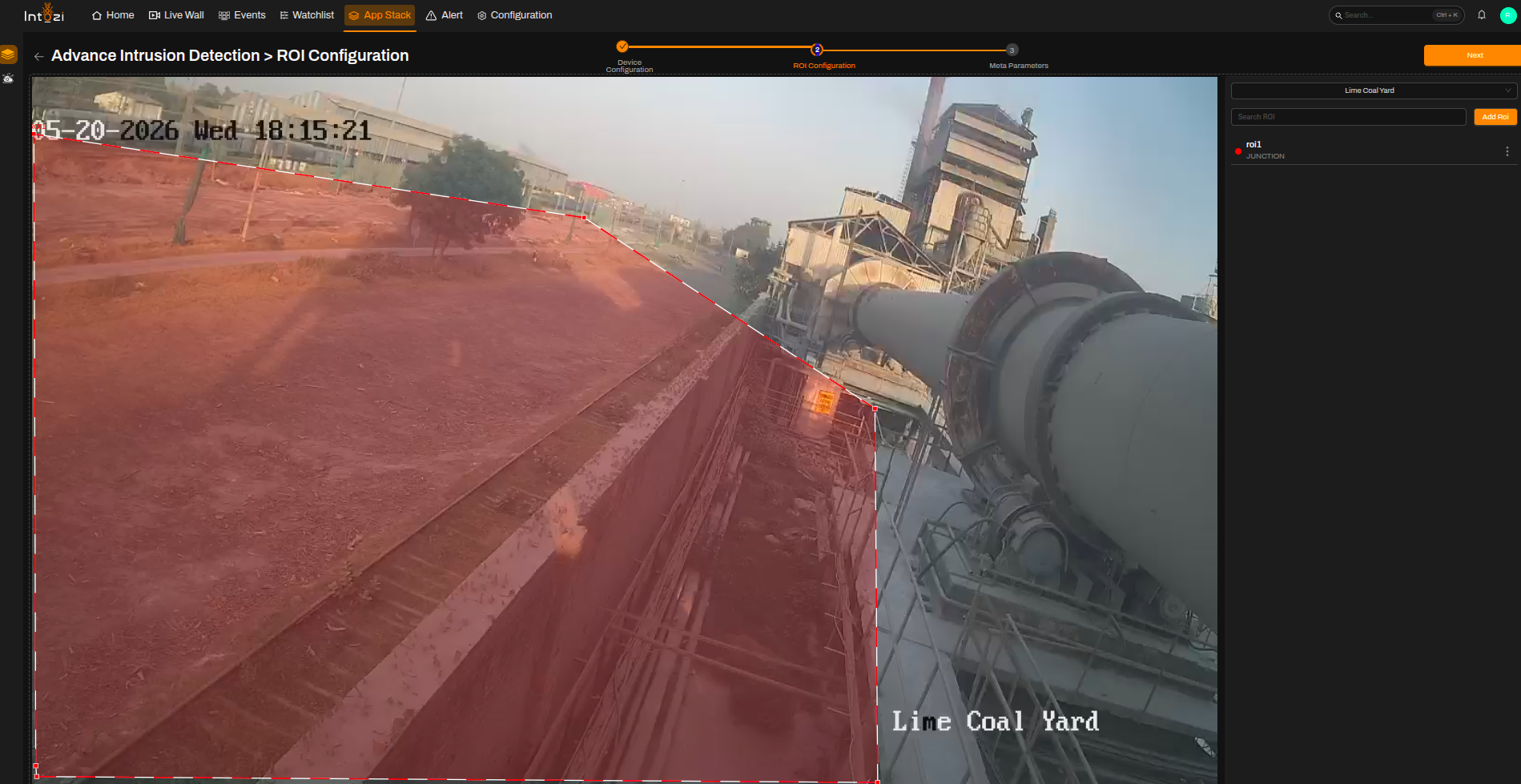Image resolution: width=1521 pixels, height=784 pixels.
Task: Expand the Lime Coal Yard camera dropdown
Action: [x=1374, y=90]
